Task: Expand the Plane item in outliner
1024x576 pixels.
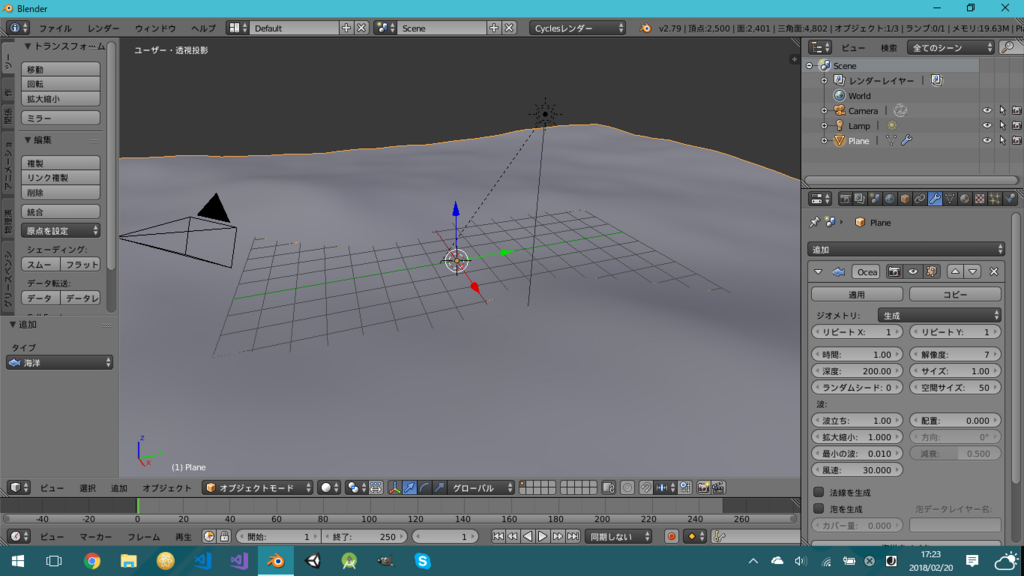Action: coord(824,140)
